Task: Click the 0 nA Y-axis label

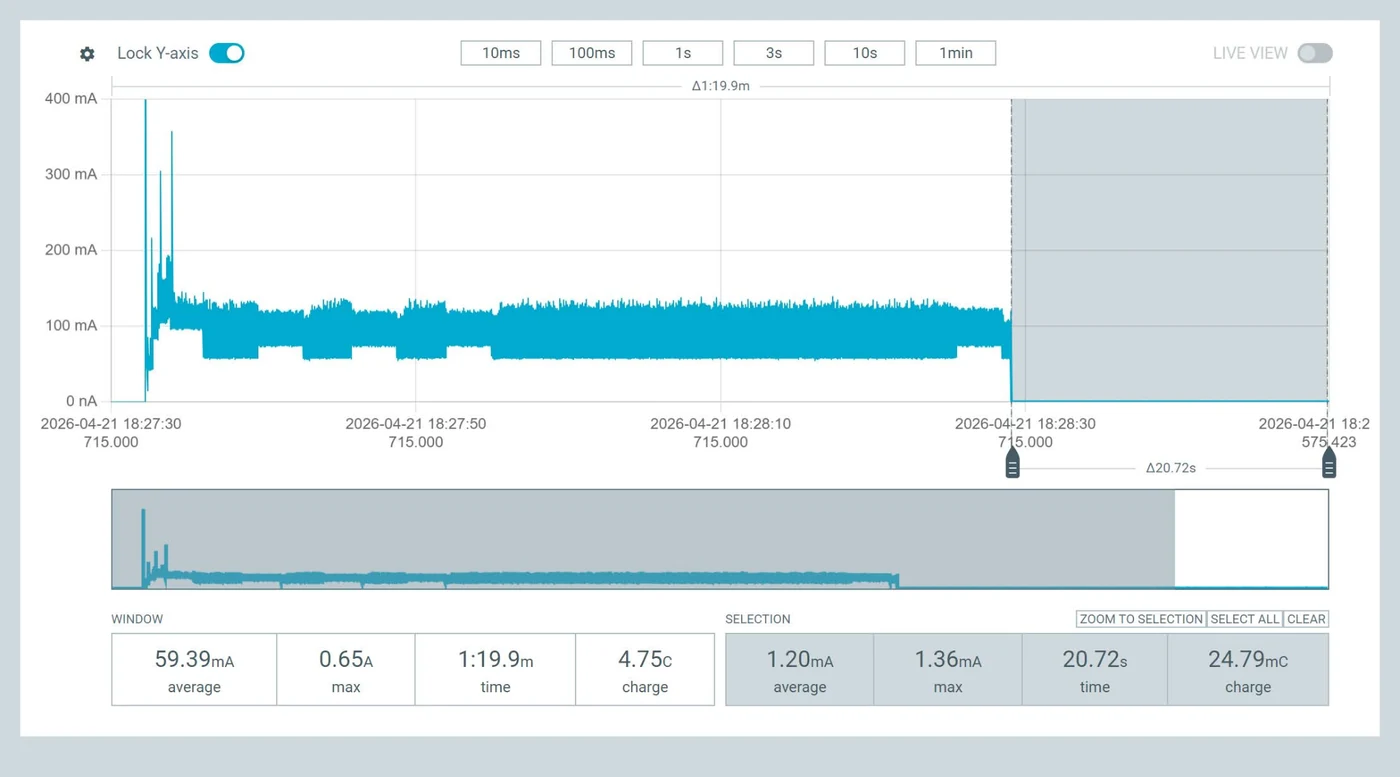Action: [82, 401]
